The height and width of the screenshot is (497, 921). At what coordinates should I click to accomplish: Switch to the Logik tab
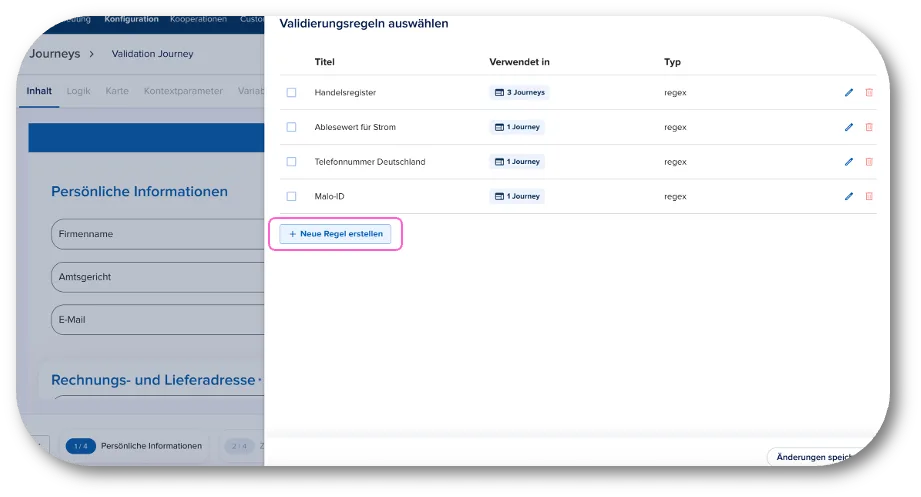[78, 91]
